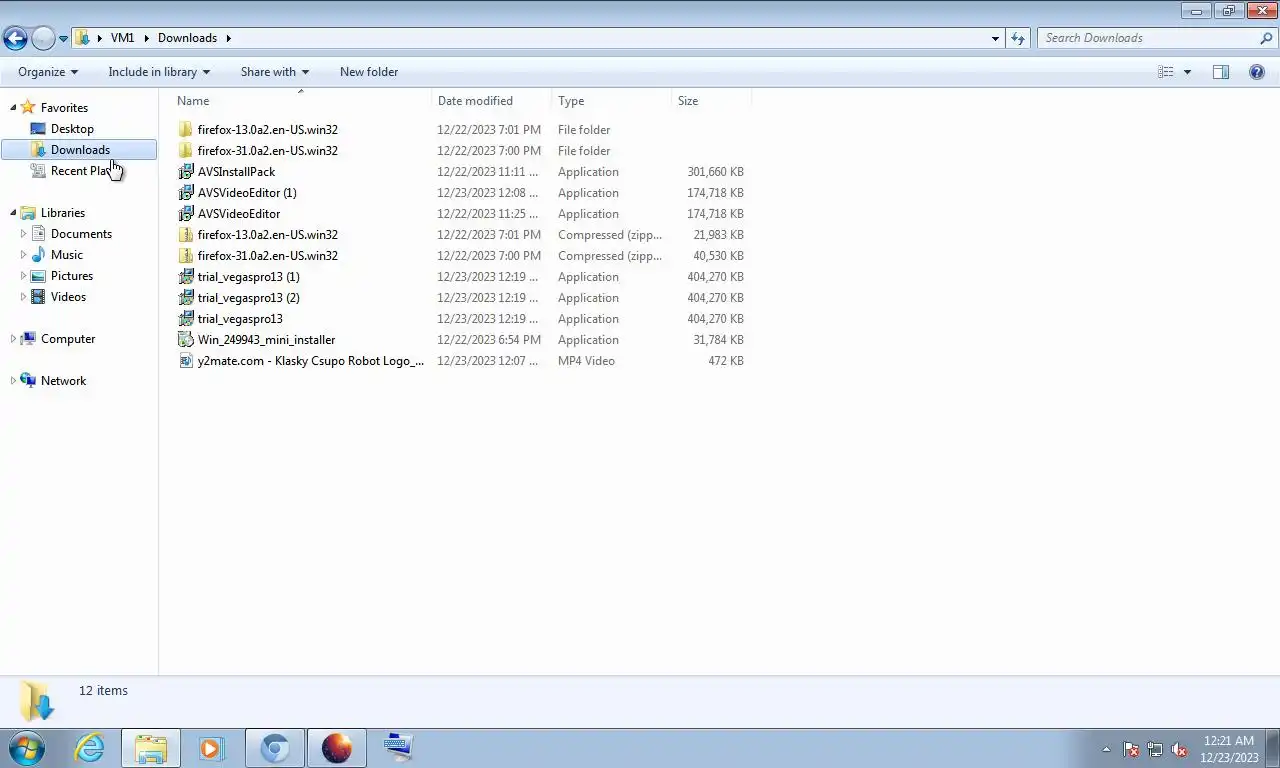This screenshot has width=1280, height=768.
Task: Select the firefox-31.0a2 compressed zip icon
Action: pyautogui.click(x=185, y=256)
